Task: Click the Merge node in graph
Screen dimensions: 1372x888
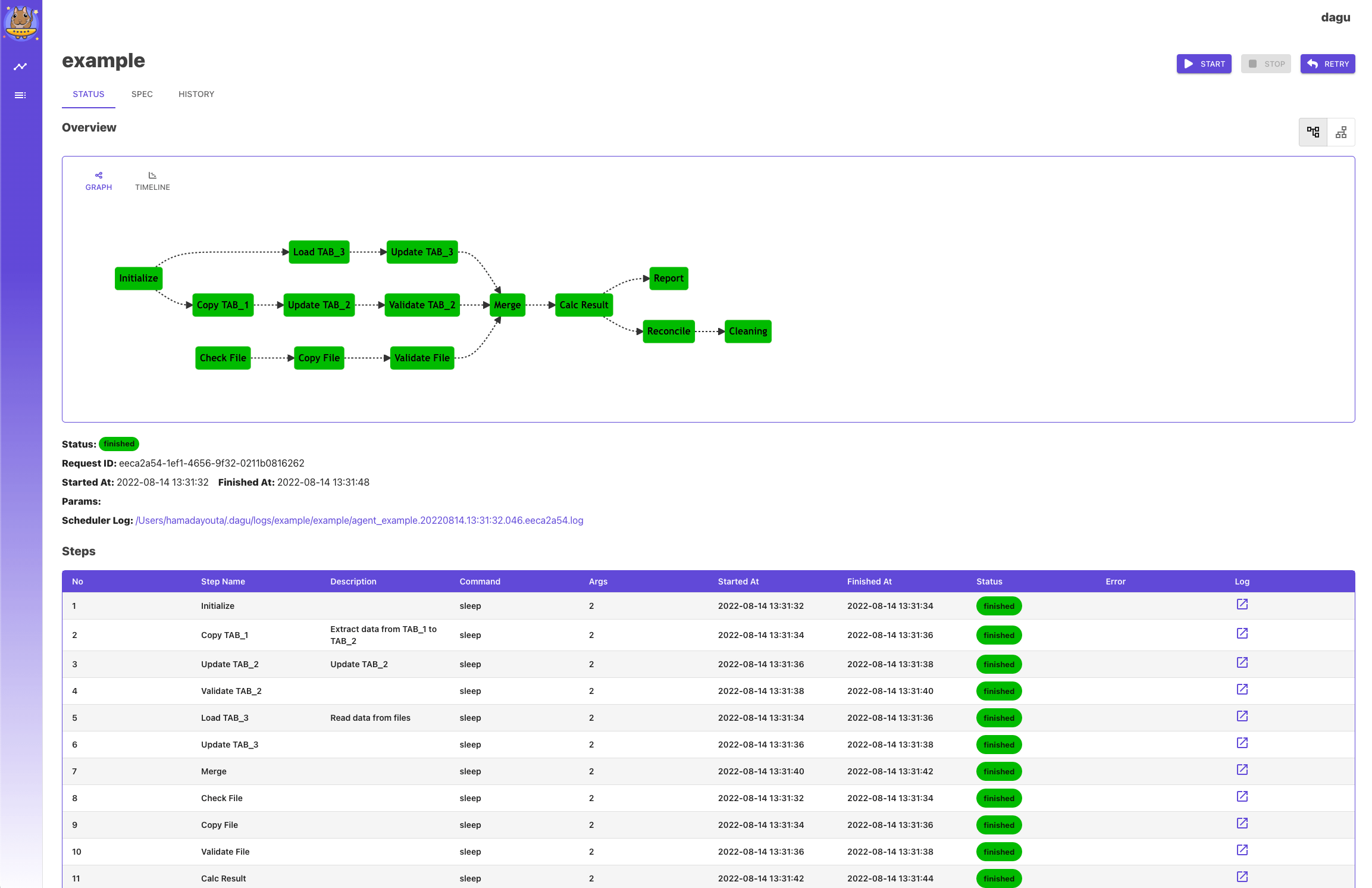Action: tap(507, 305)
